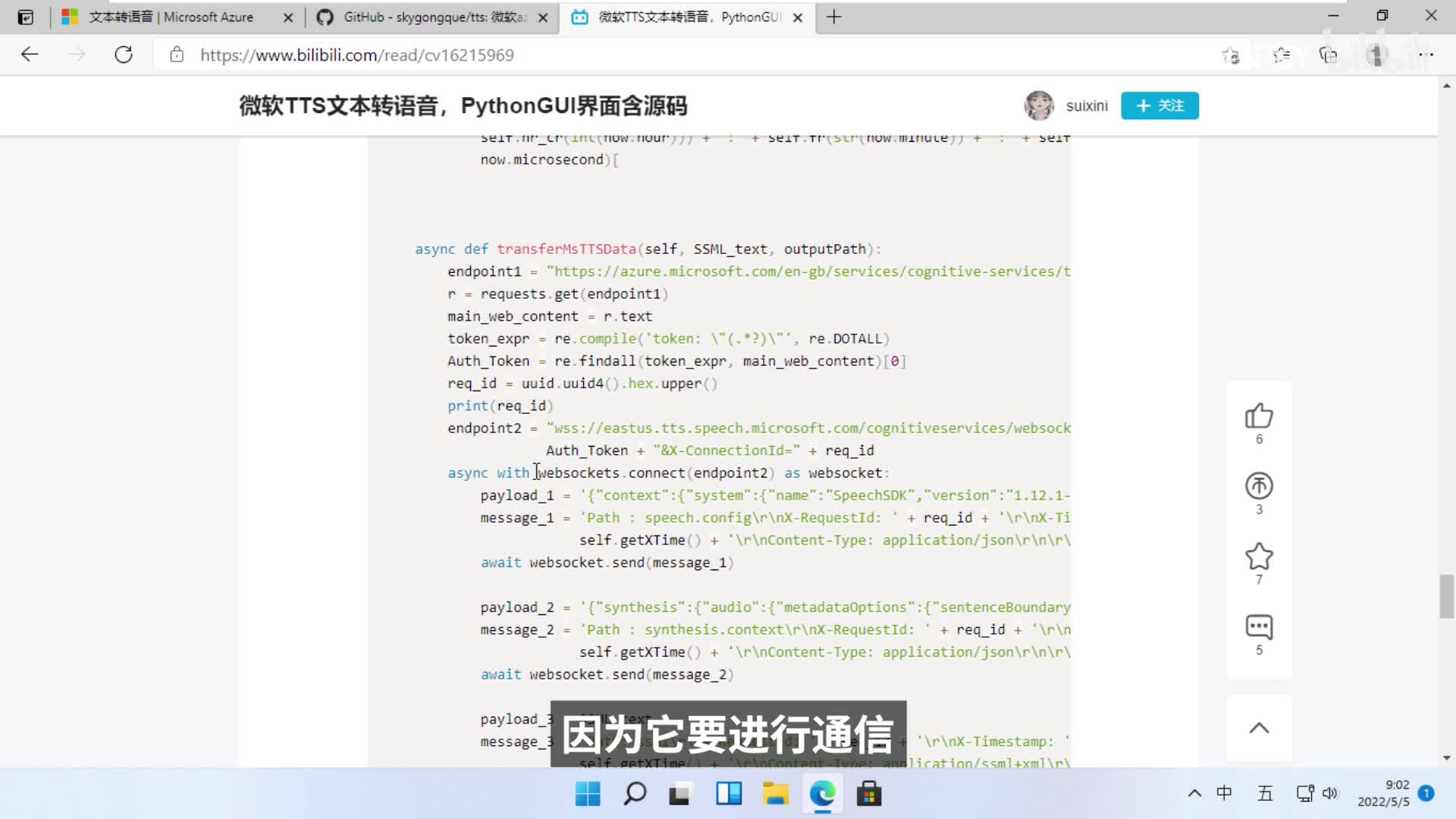Follow author with 关注 button
This screenshot has width=1456, height=819.
[x=1159, y=105]
